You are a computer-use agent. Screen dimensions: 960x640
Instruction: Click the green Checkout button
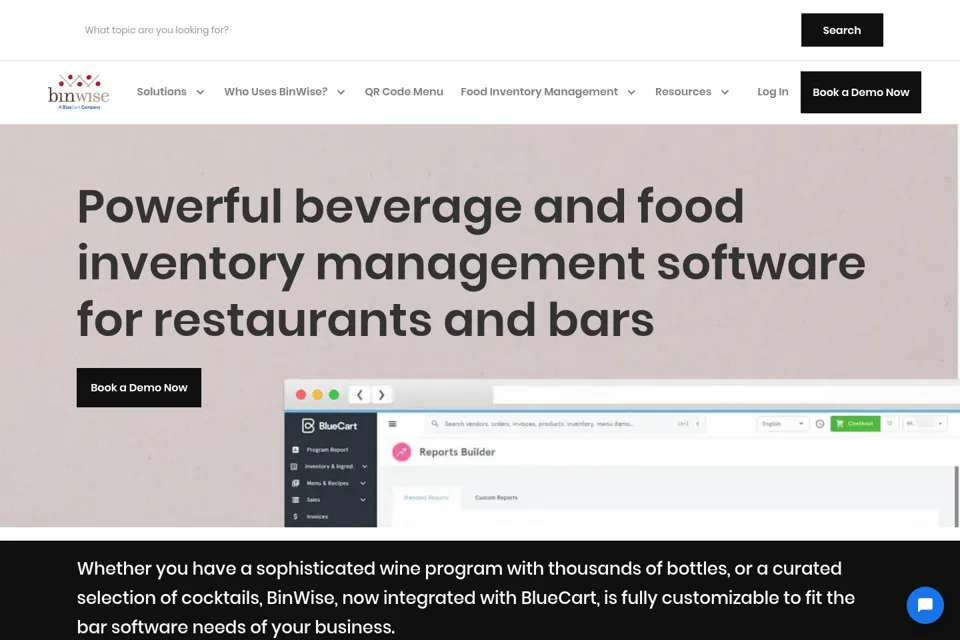(855, 424)
